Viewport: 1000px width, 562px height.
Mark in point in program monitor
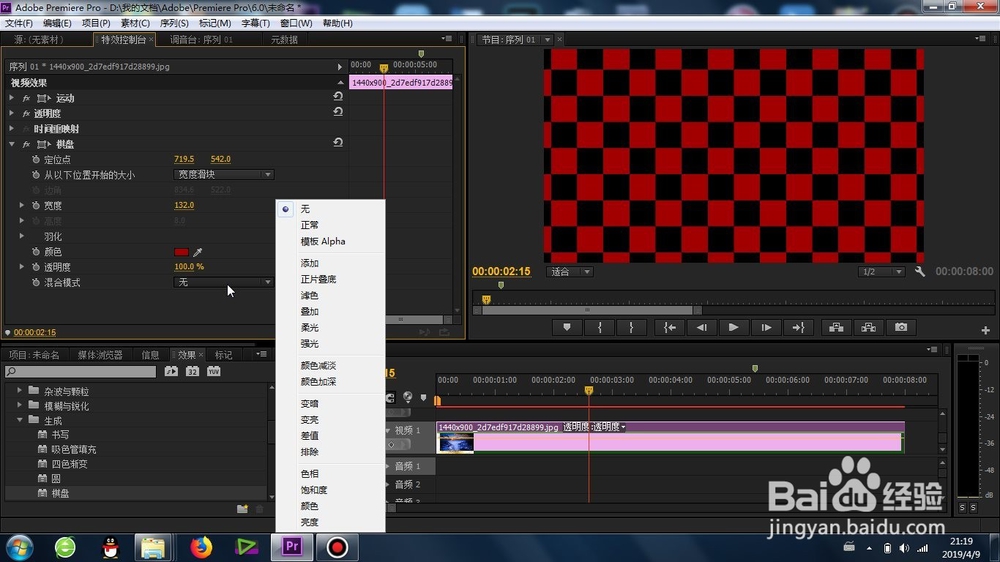(x=599, y=327)
